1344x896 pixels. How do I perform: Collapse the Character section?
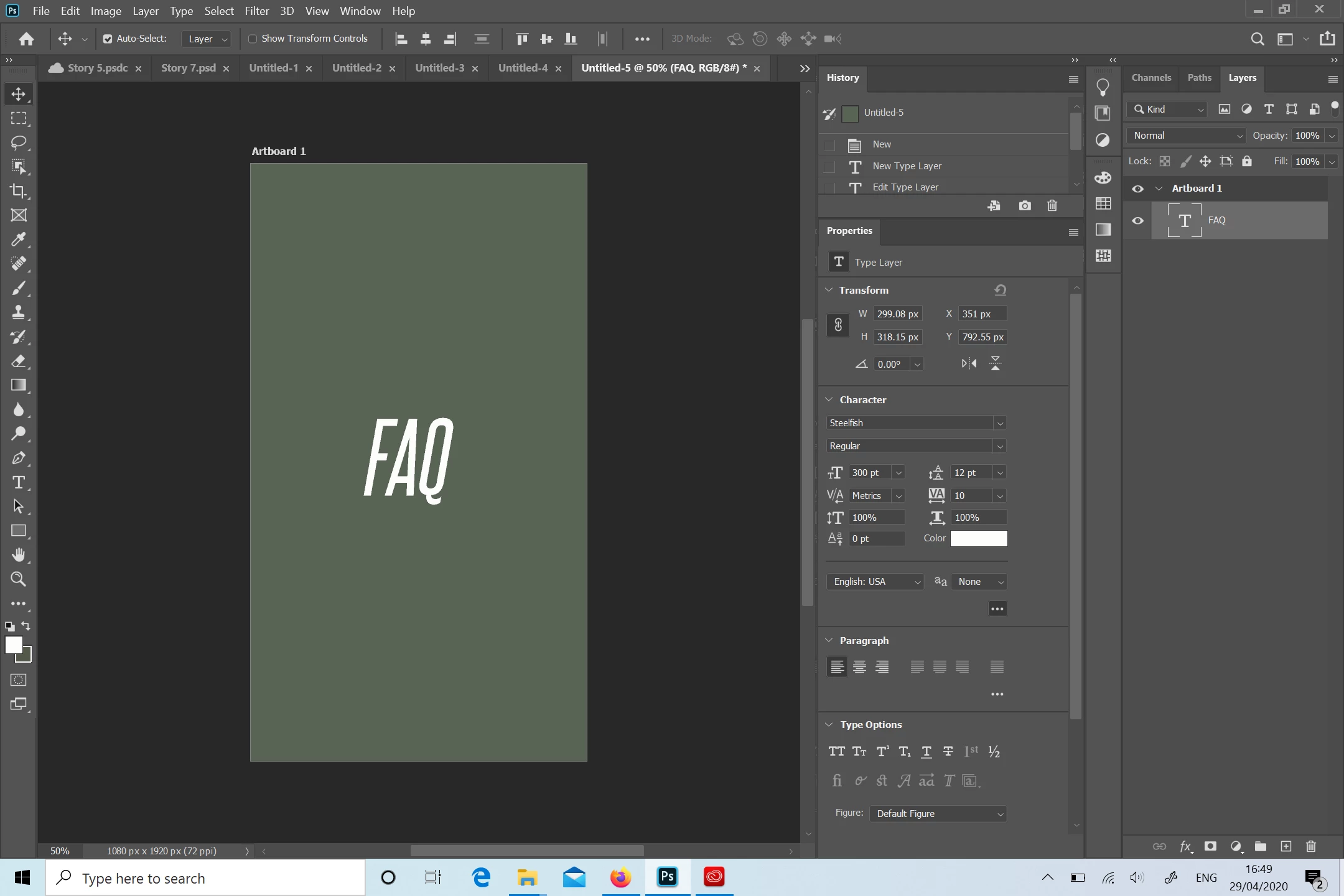click(829, 399)
